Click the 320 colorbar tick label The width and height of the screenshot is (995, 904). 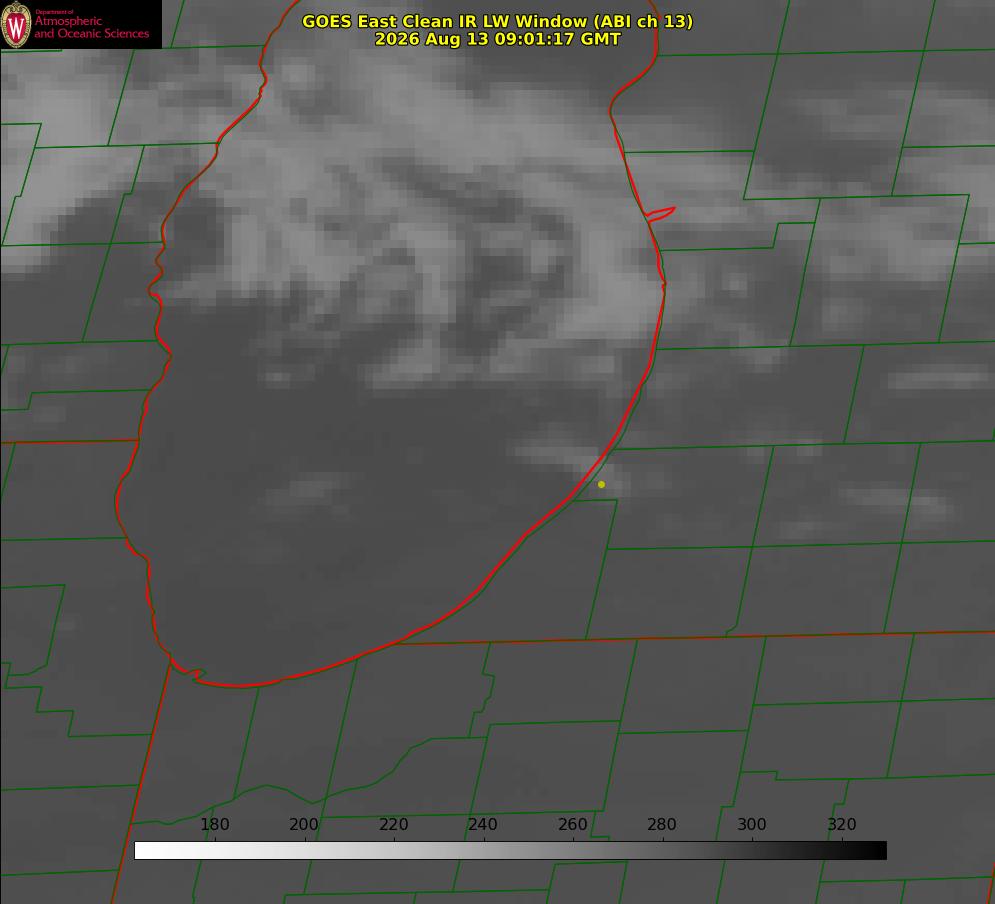point(841,824)
